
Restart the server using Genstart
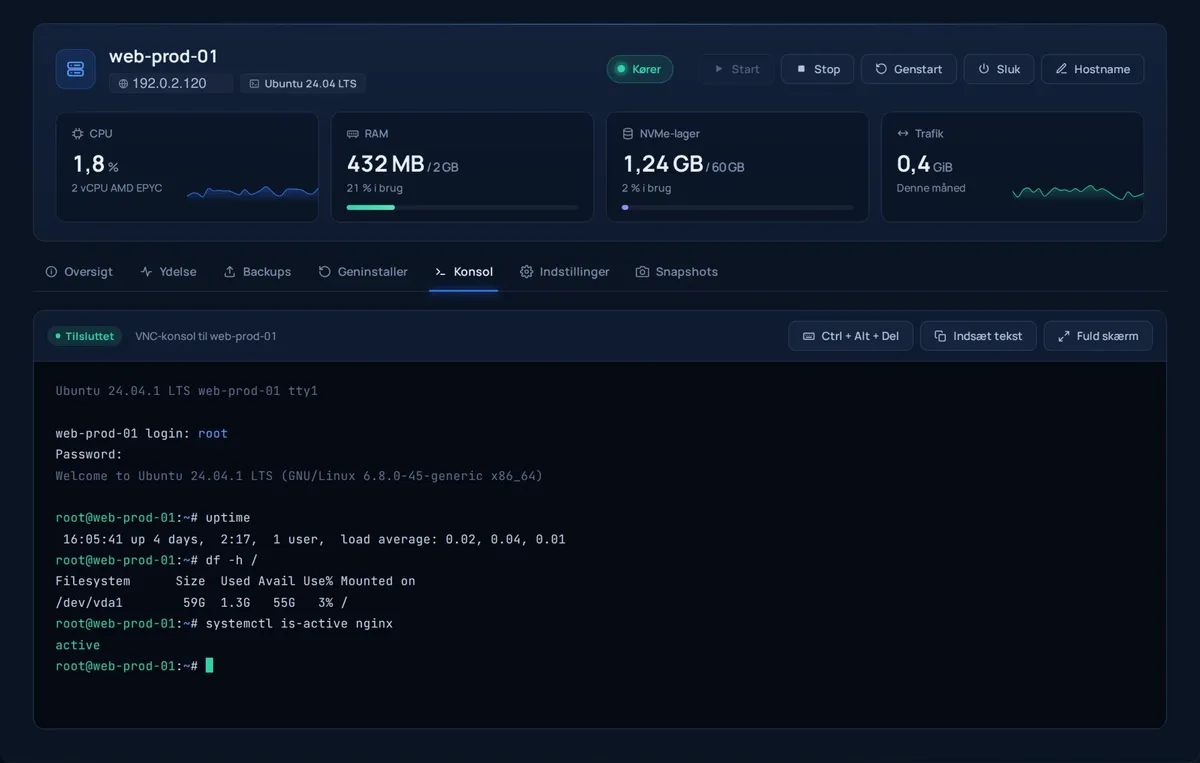(909, 69)
